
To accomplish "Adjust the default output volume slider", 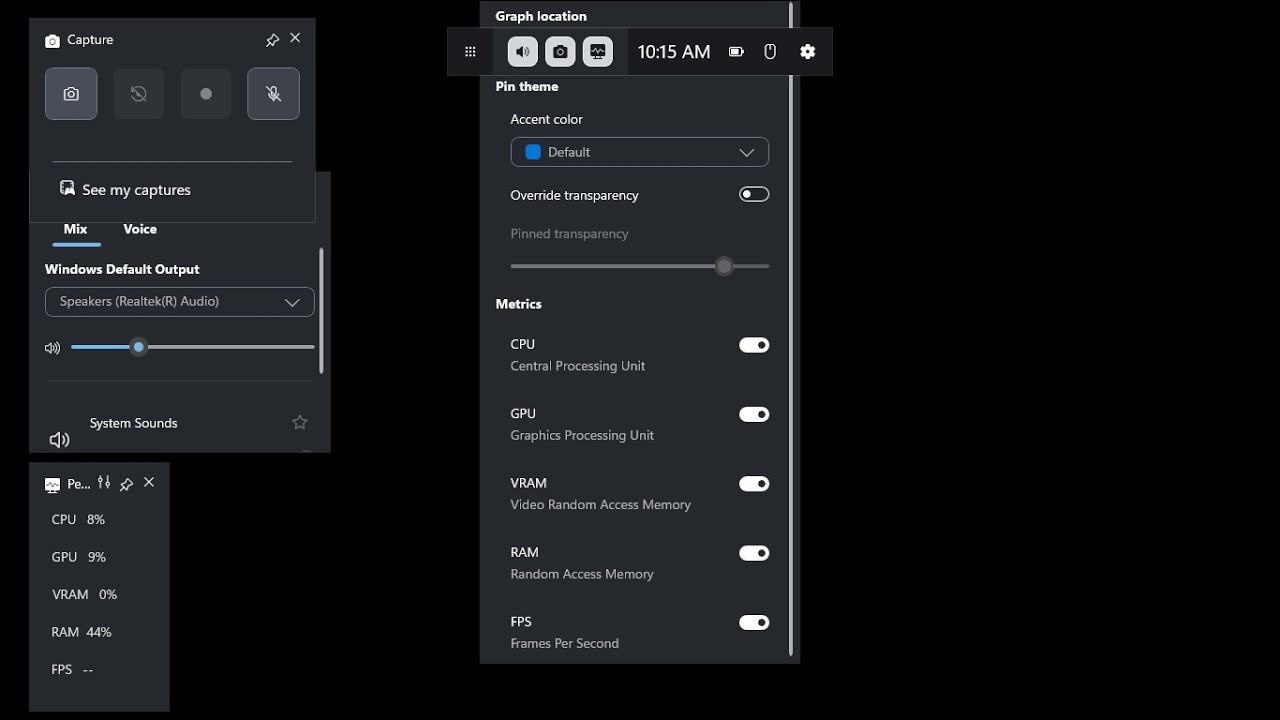I will (x=193, y=347).
